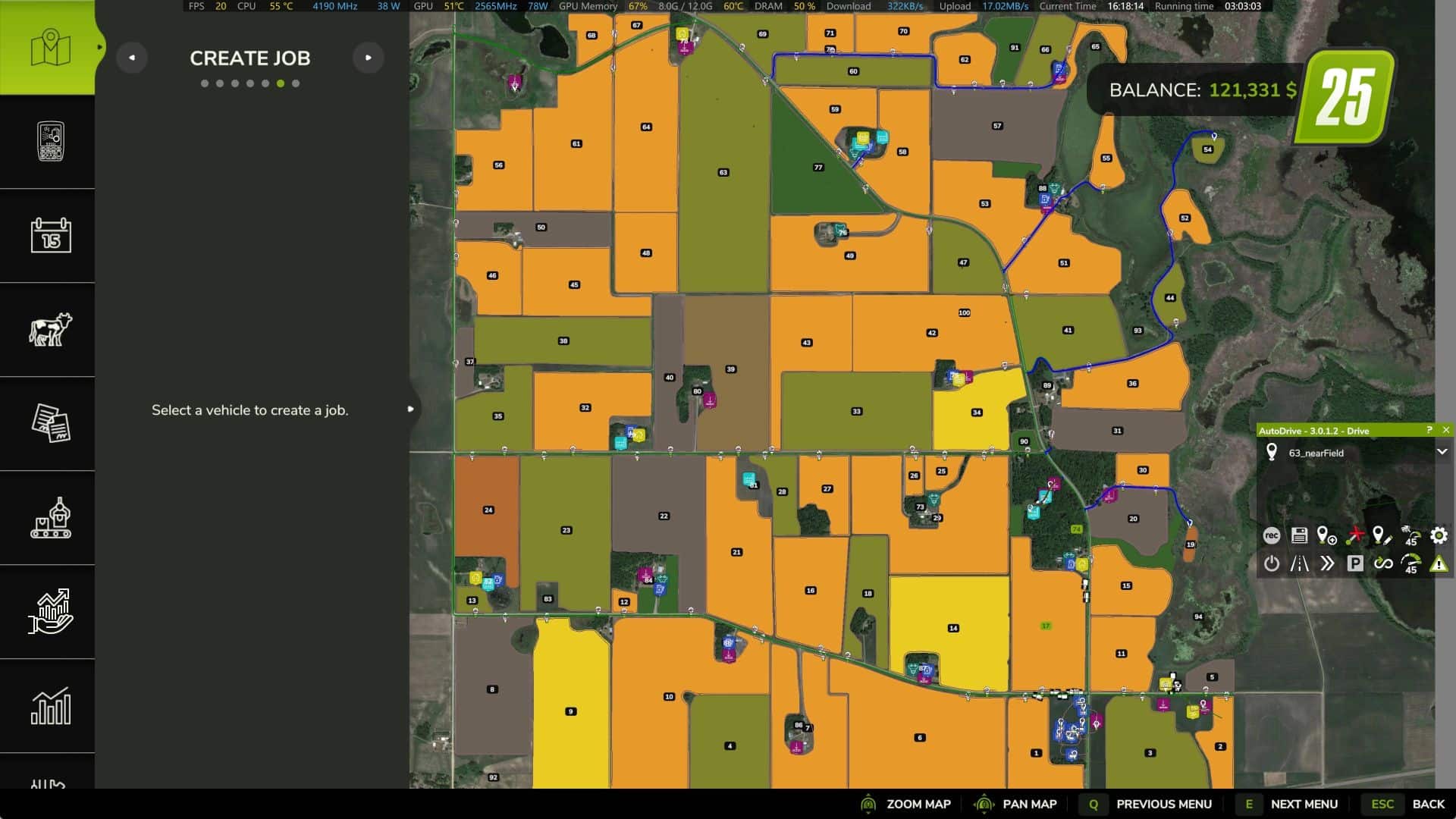This screenshot has height=819, width=1456.
Task: Open AutoDrive settings gear
Action: 1439,535
